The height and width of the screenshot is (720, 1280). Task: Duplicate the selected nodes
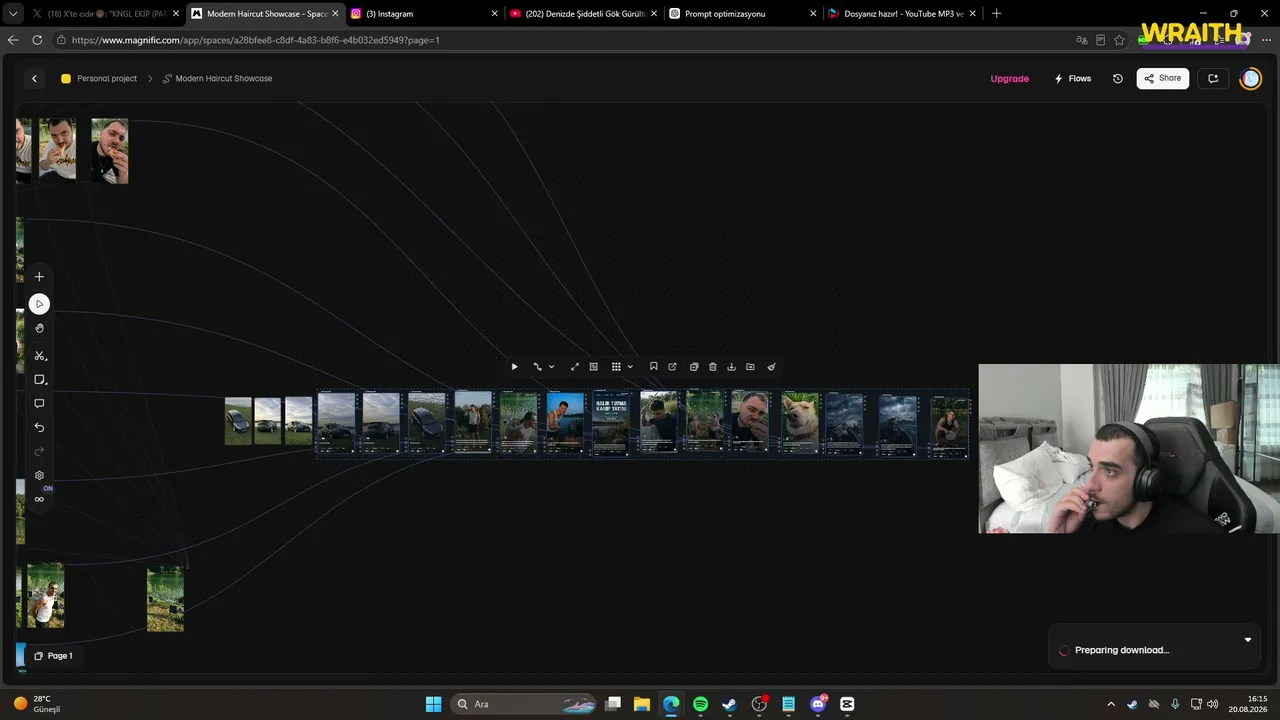[693, 367]
